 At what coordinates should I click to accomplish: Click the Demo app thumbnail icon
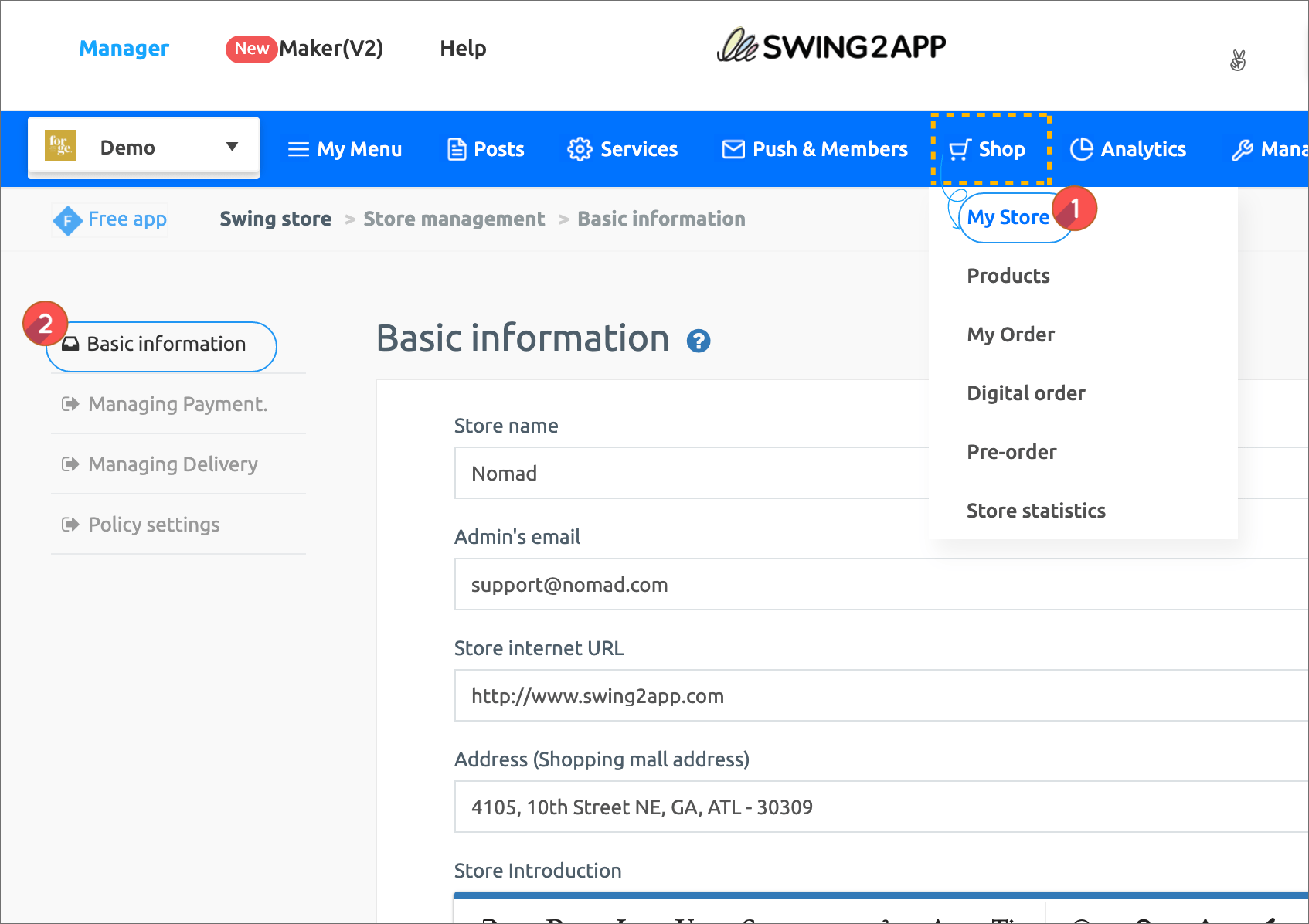pos(60,146)
